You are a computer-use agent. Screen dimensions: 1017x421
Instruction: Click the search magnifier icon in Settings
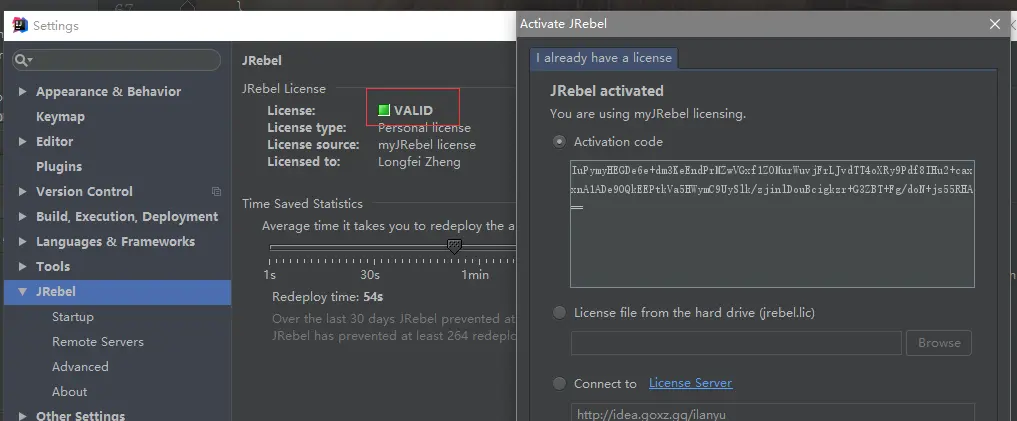pyautogui.click(x=21, y=60)
